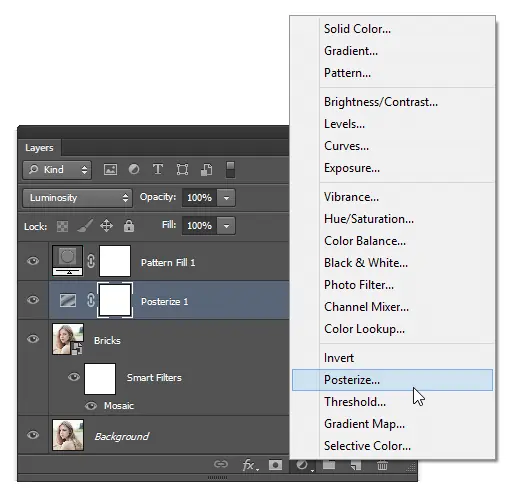Click the shape layer filter icon

tap(182, 169)
